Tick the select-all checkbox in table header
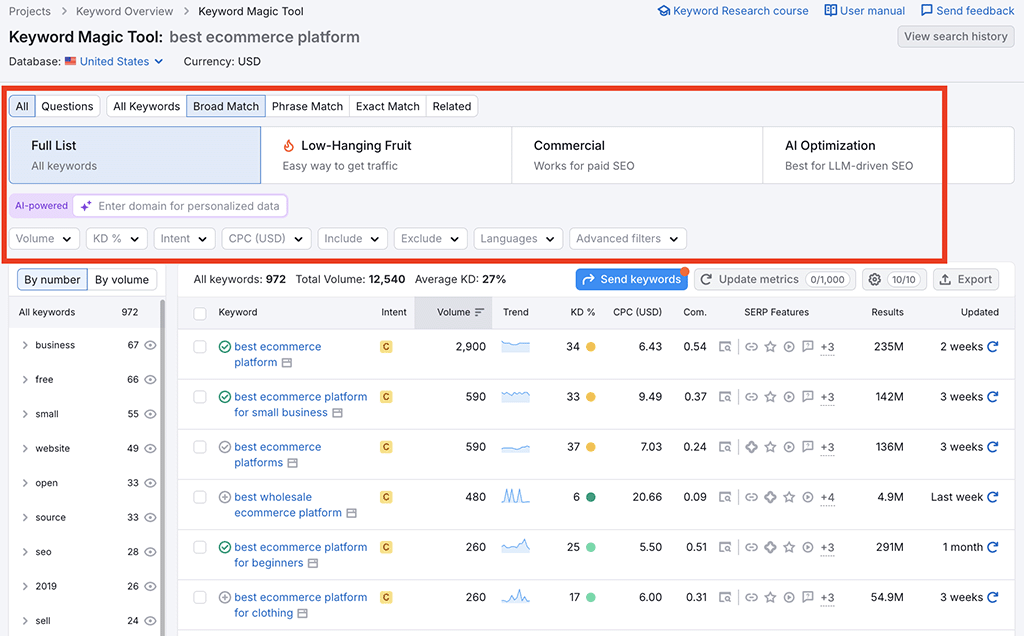The height and width of the screenshot is (636, 1024). click(200, 313)
